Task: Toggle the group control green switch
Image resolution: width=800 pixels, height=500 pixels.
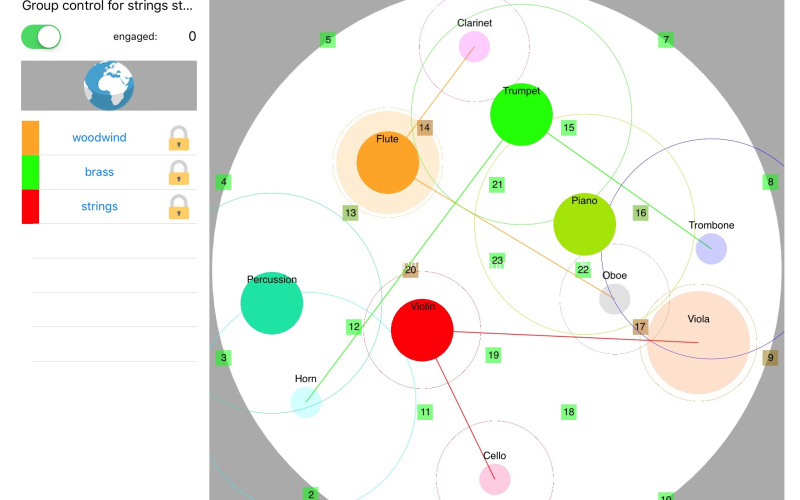Action: pyautogui.click(x=41, y=37)
